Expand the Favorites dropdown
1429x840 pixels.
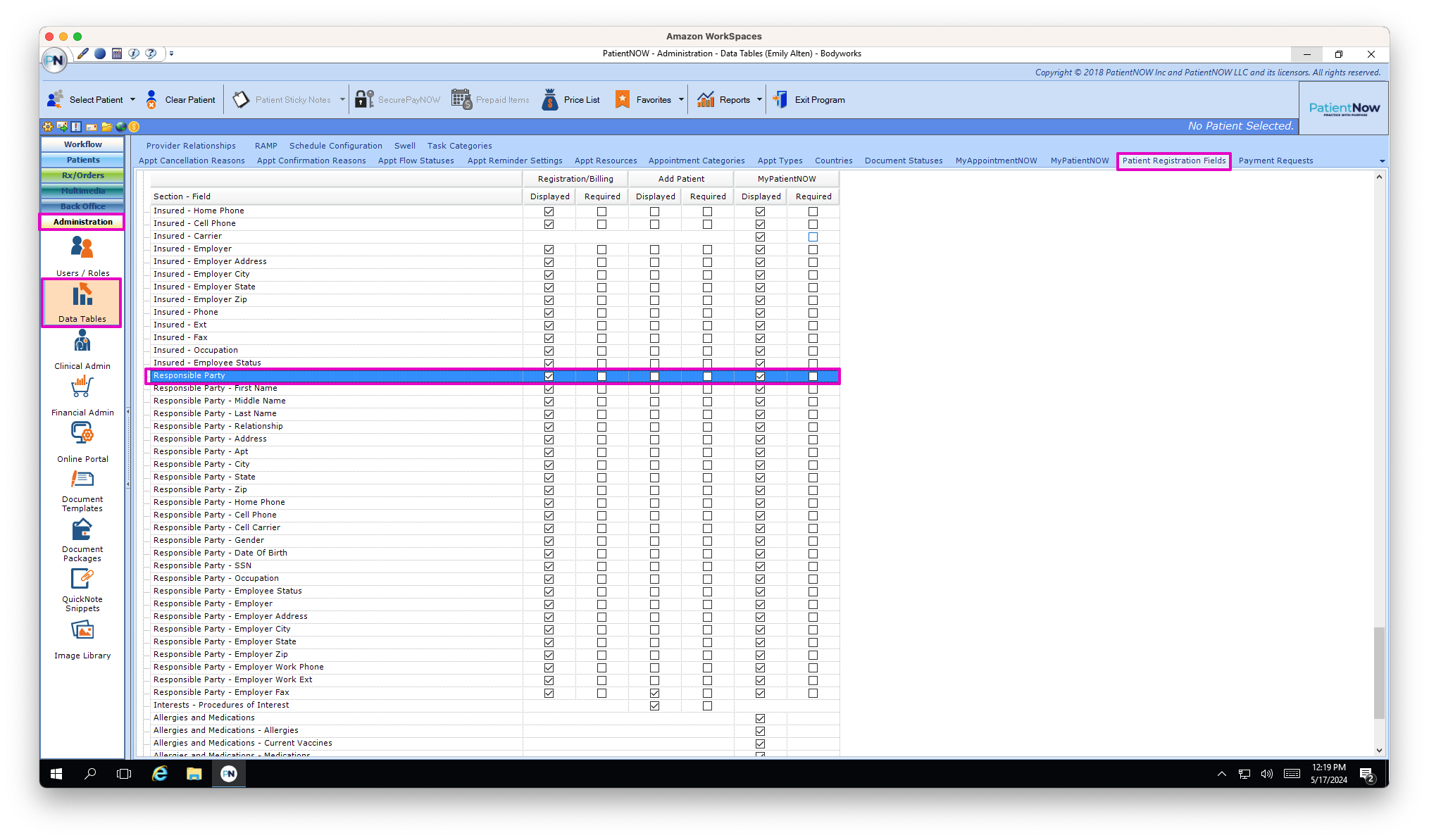click(x=680, y=99)
